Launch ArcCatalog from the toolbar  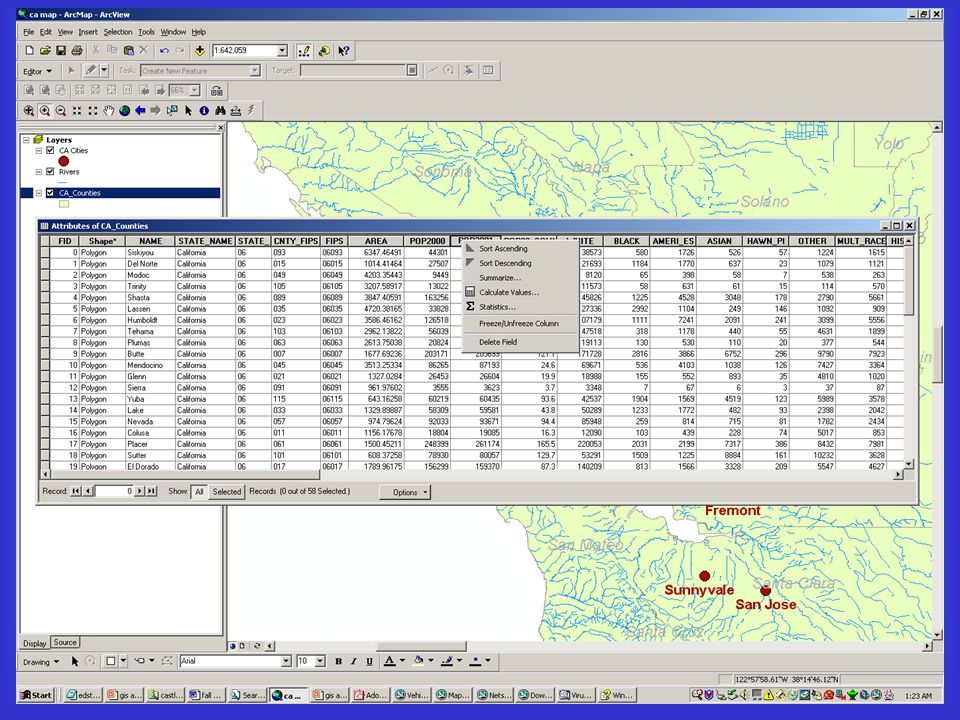click(x=324, y=51)
